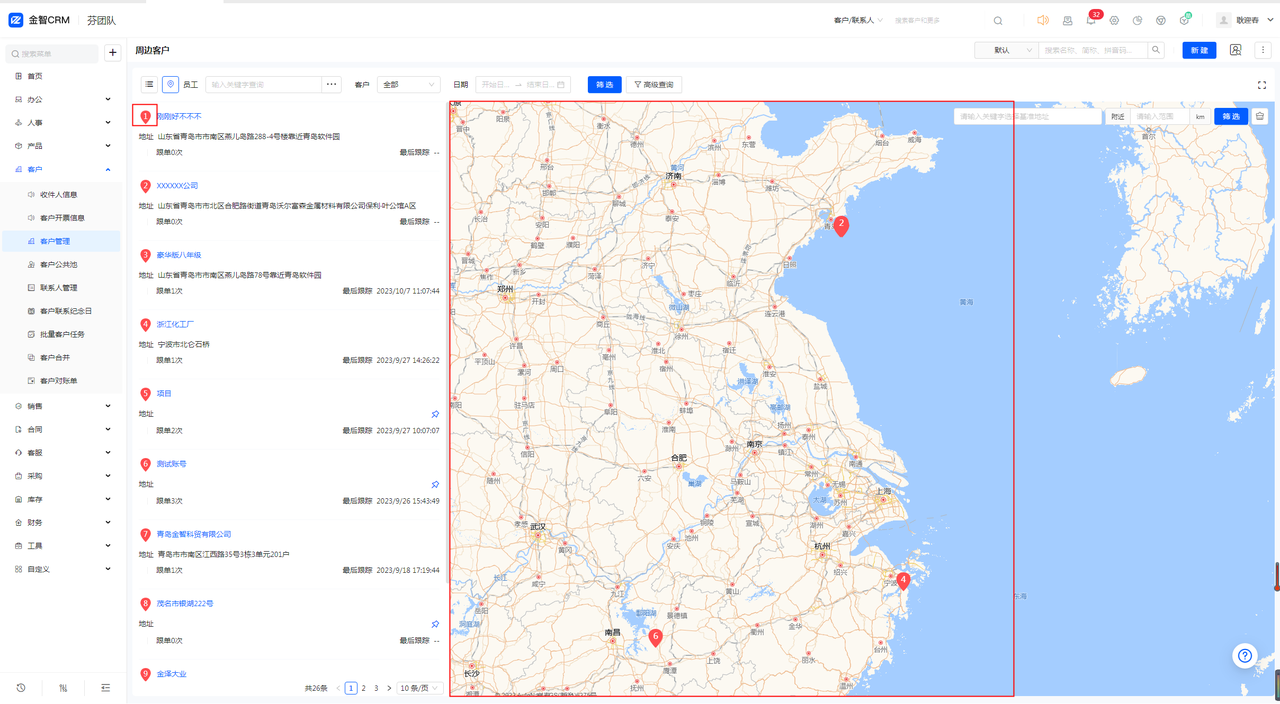The height and width of the screenshot is (704, 1280).
Task: Click map marker number 4 near Ningbo
Action: pos(903,581)
